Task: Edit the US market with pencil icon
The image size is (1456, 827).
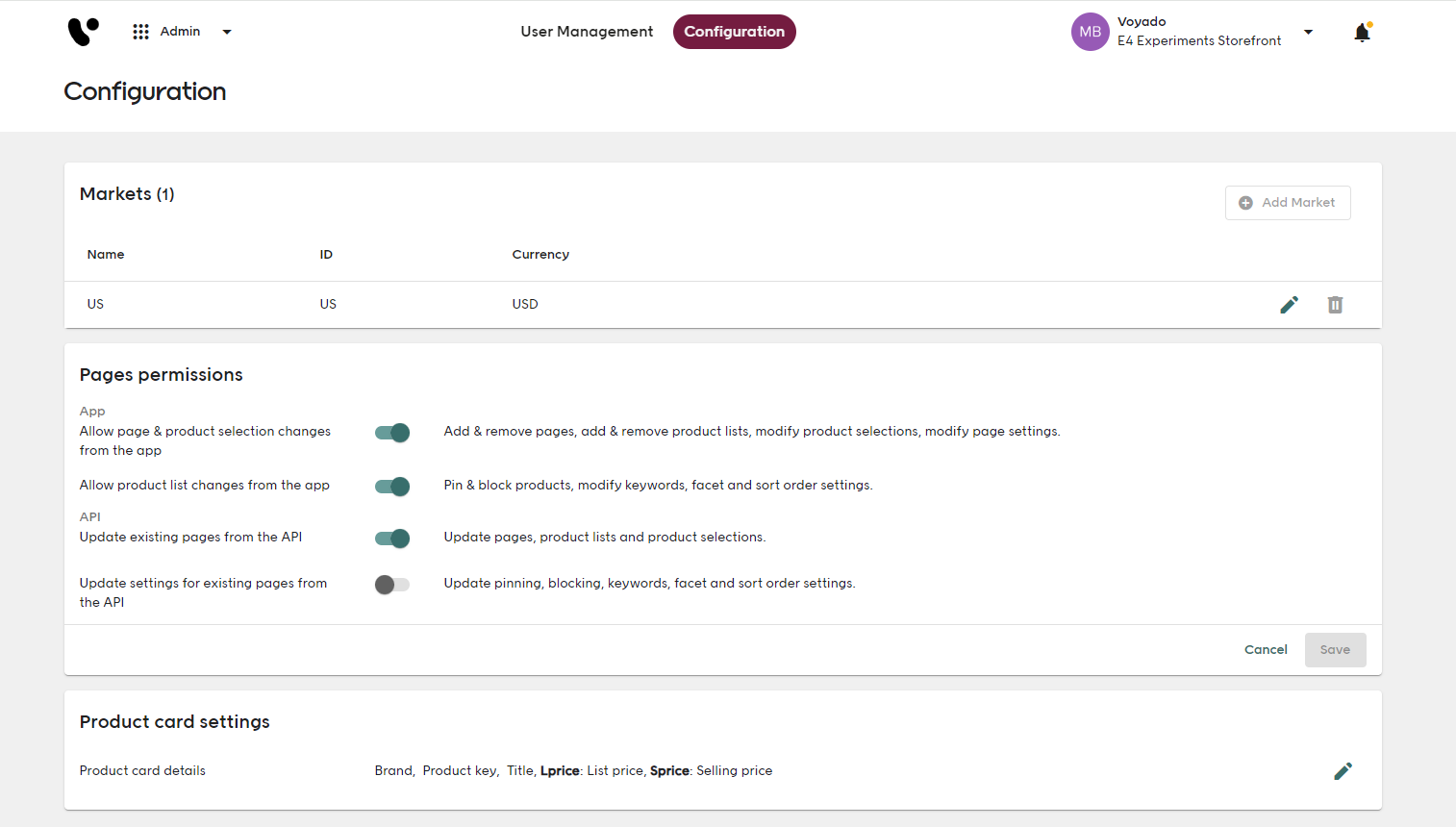Action: (x=1290, y=305)
